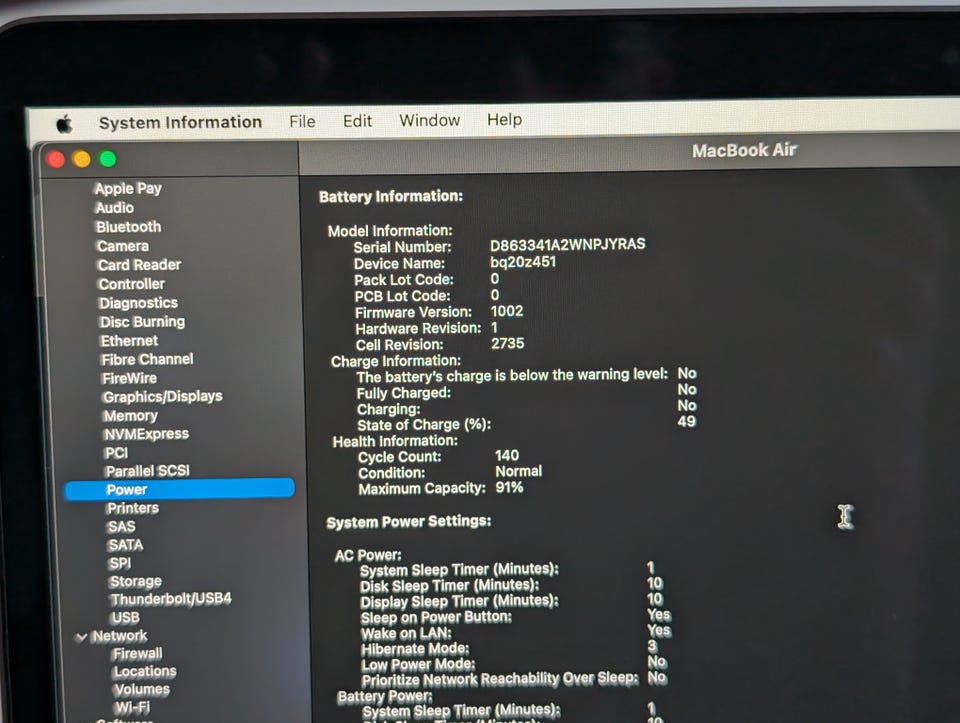Click State of Charge value 49
The height and width of the screenshot is (723, 960).
(686, 422)
